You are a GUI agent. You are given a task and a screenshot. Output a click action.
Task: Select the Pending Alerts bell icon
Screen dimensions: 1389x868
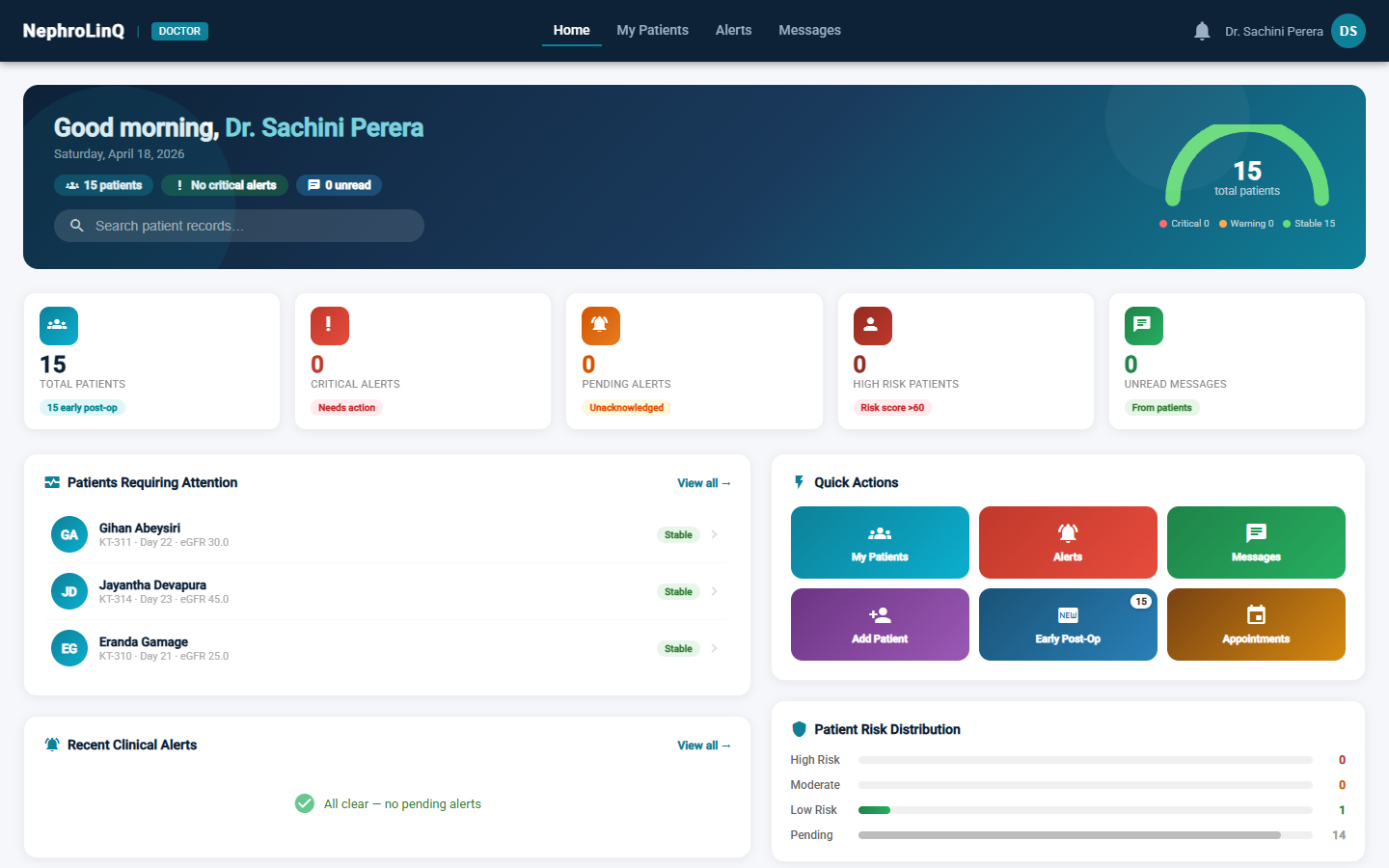[x=600, y=325]
